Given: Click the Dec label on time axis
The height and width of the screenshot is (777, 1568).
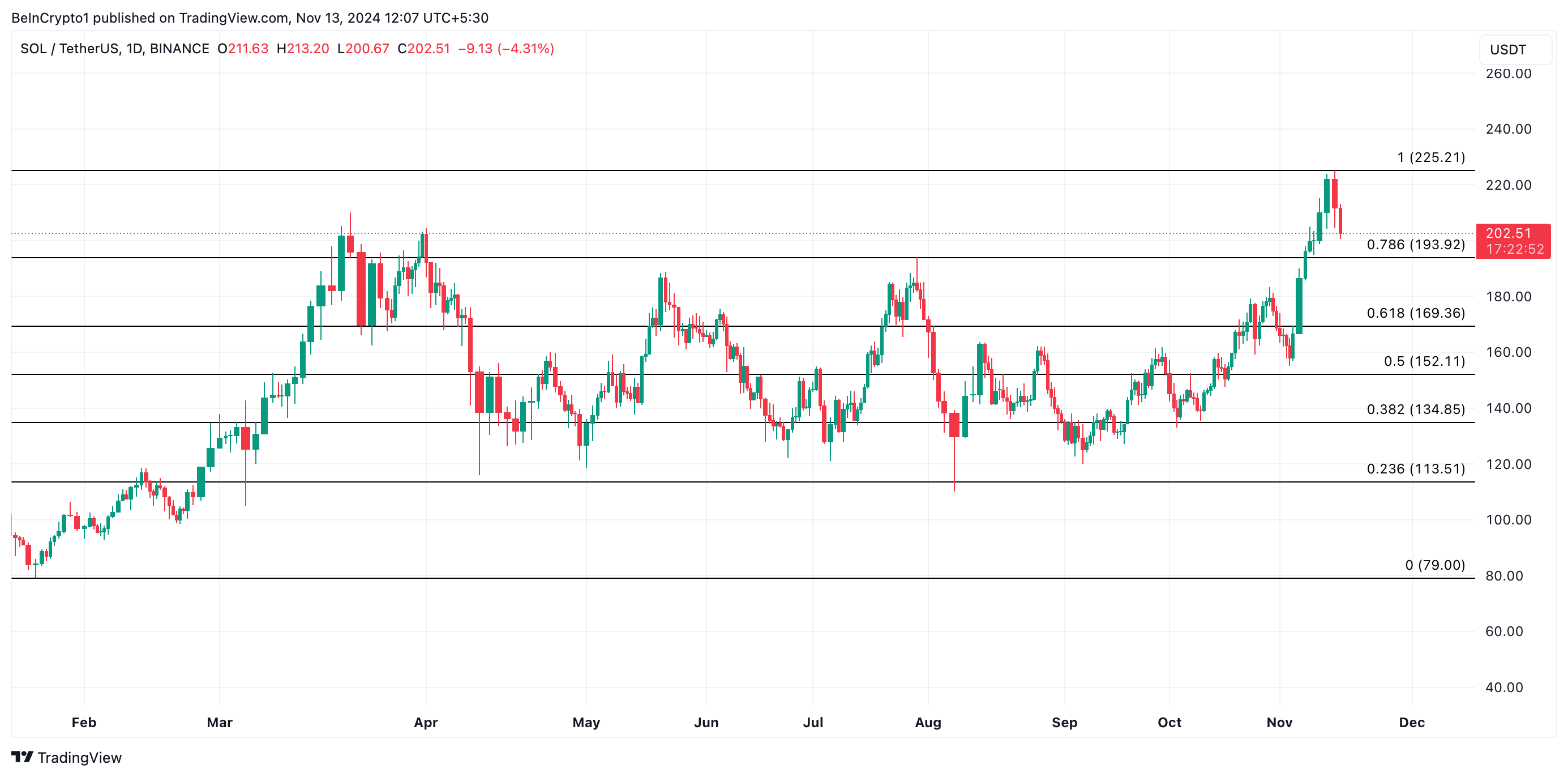Looking at the screenshot, I should 1411,722.
